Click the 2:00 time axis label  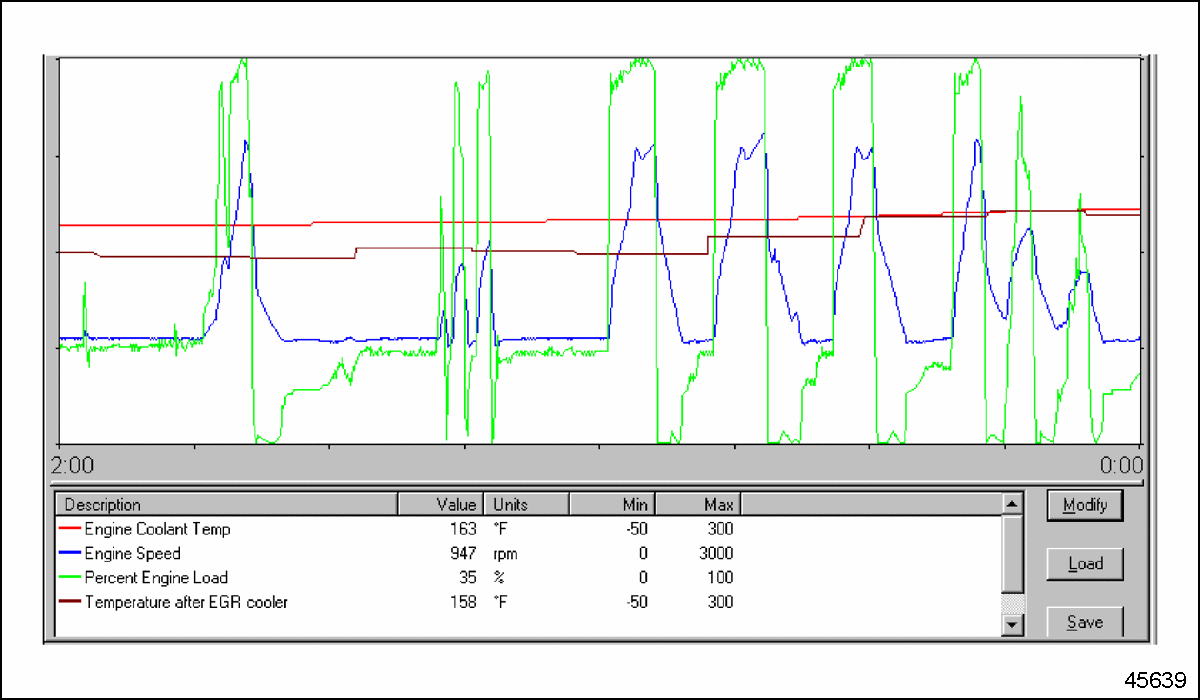point(72,465)
